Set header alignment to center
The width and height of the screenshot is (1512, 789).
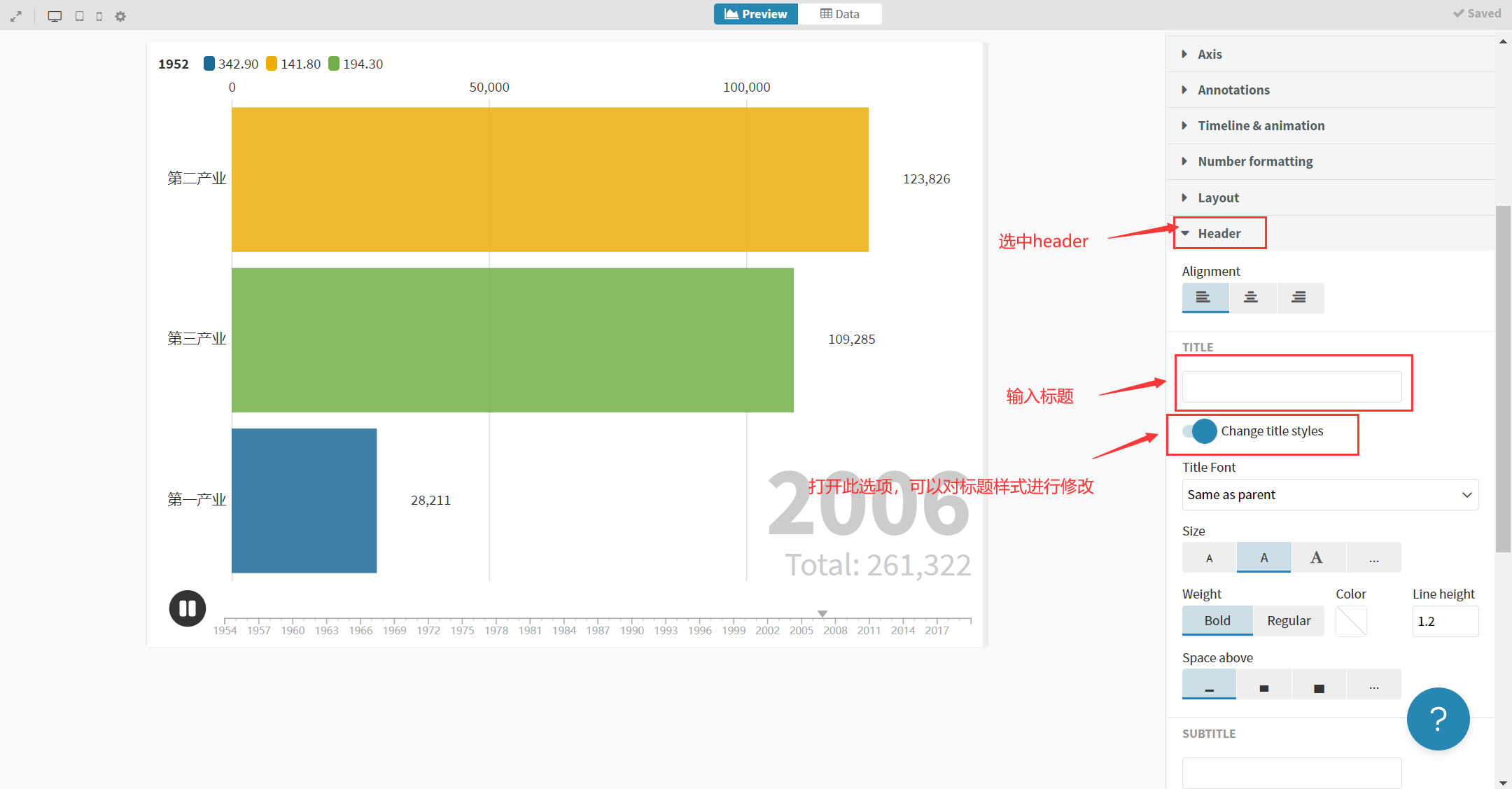coord(1251,298)
